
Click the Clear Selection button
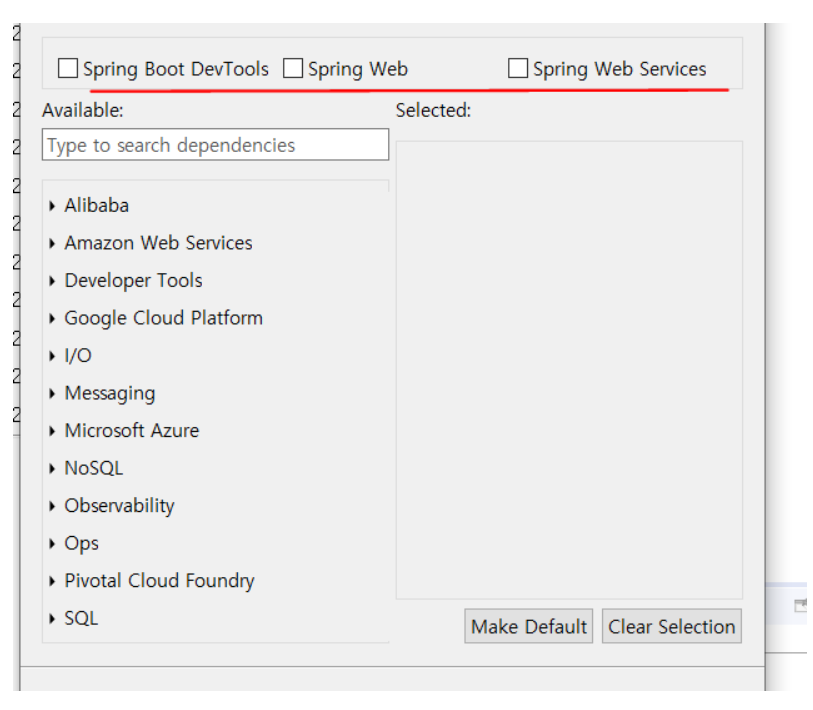[x=671, y=626]
